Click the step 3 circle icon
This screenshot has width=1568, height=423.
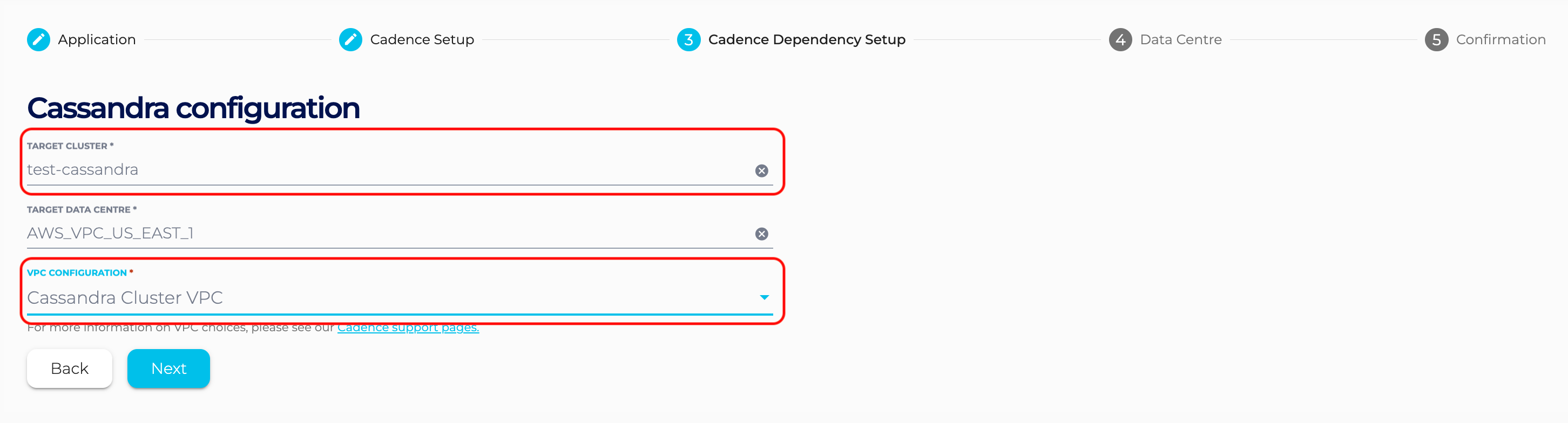pyautogui.click(x=688, y=39)
